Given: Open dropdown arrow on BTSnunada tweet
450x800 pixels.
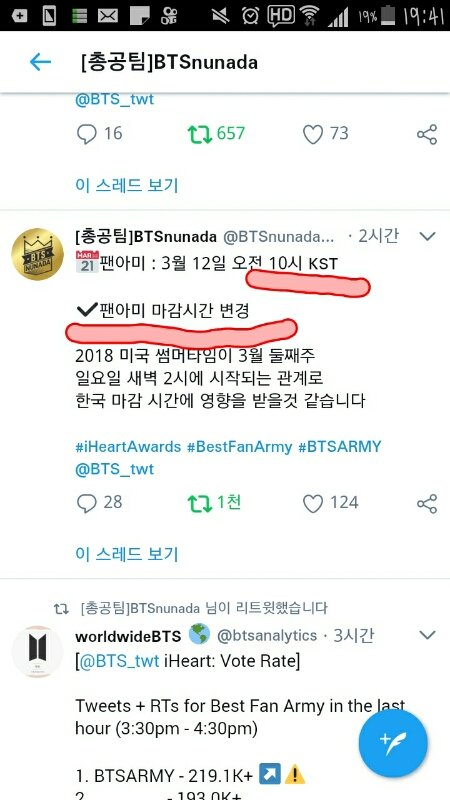Looking at the screenshot, I should coord(427,236).
